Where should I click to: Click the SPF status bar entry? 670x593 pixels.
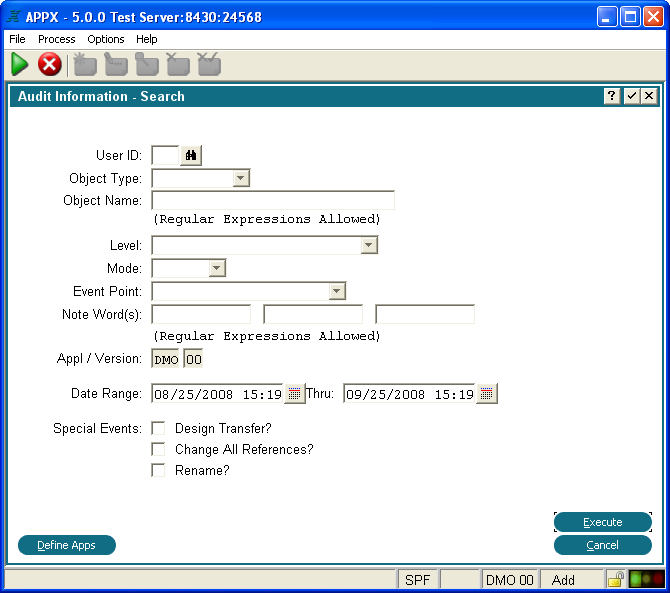[x=417, y=580]
